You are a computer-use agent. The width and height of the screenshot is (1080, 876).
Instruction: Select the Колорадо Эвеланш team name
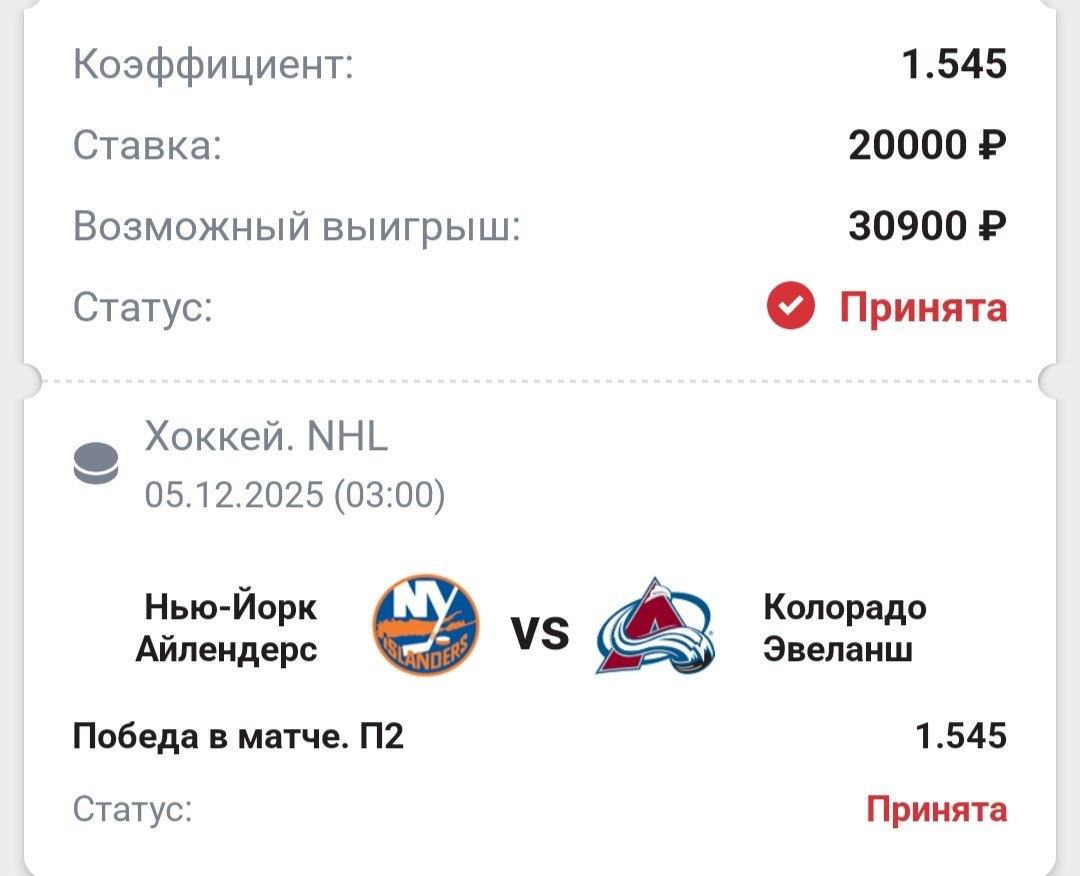coord(844,628)
